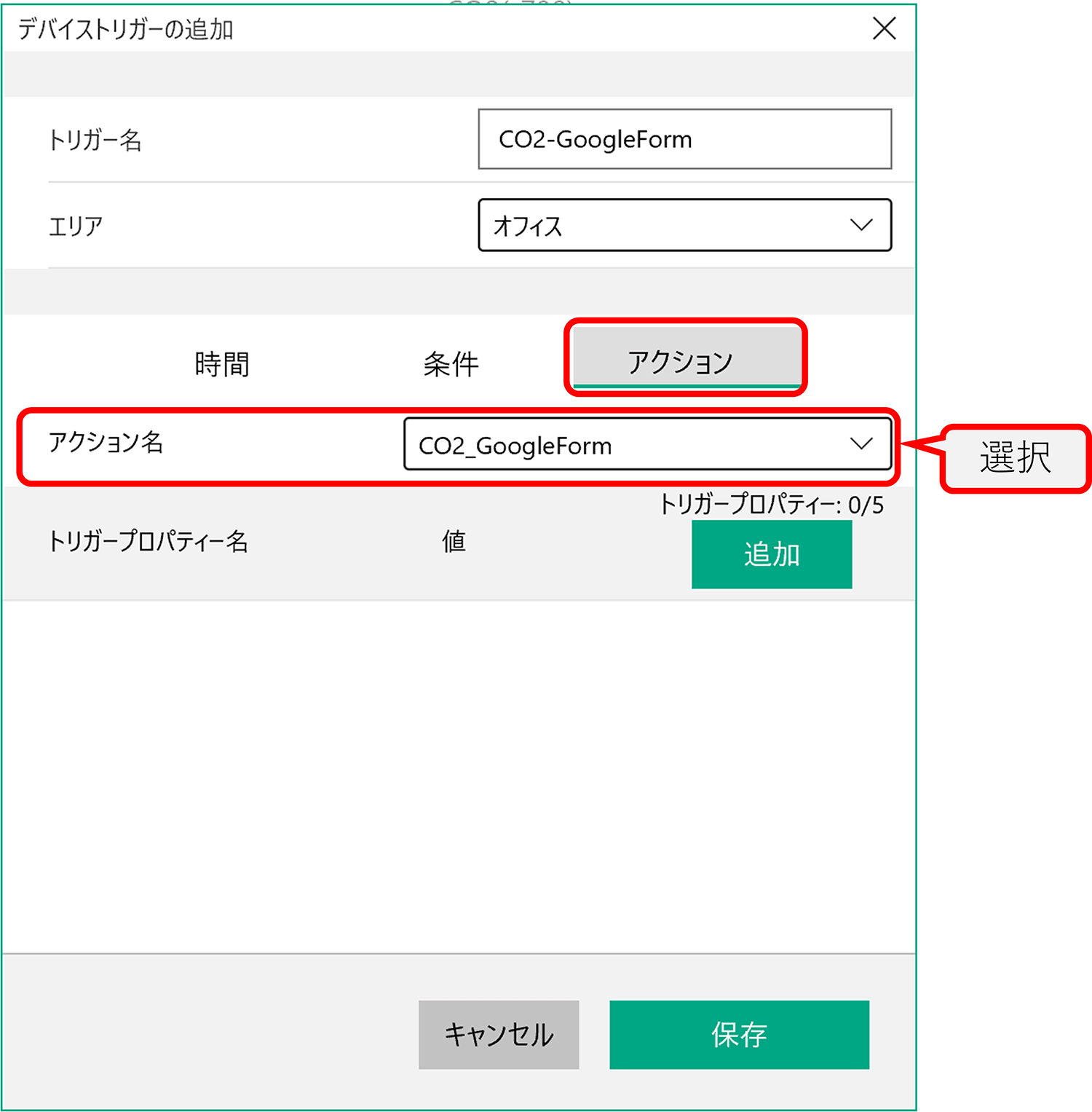Click the トリガープロパティー名 column header
Image resolution: width=1092 pixels, height=1112 pixels.
click(x=149, y=541)
